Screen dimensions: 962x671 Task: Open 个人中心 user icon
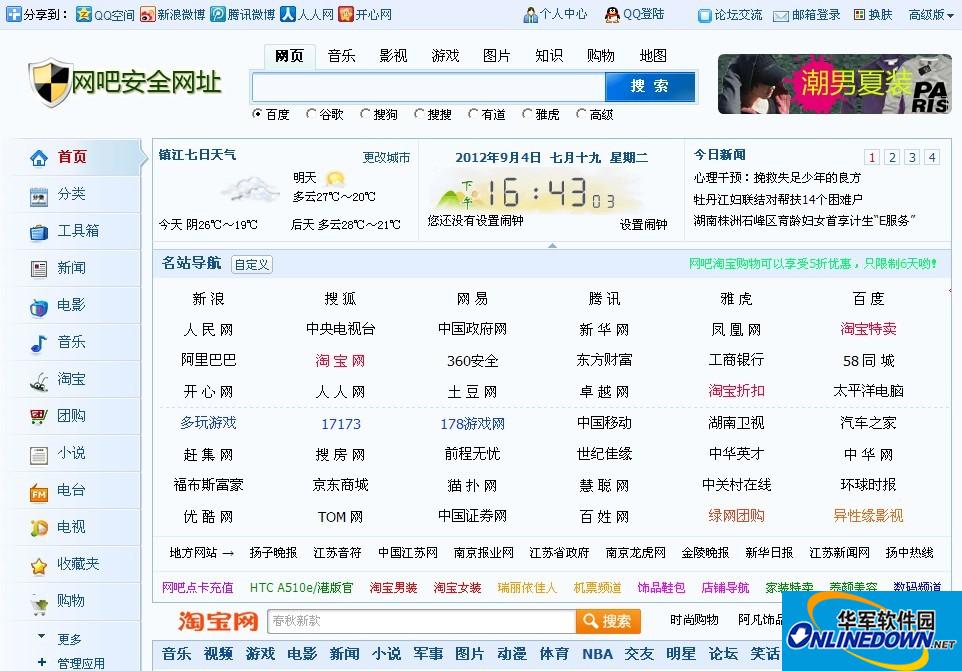pos(530,15)
